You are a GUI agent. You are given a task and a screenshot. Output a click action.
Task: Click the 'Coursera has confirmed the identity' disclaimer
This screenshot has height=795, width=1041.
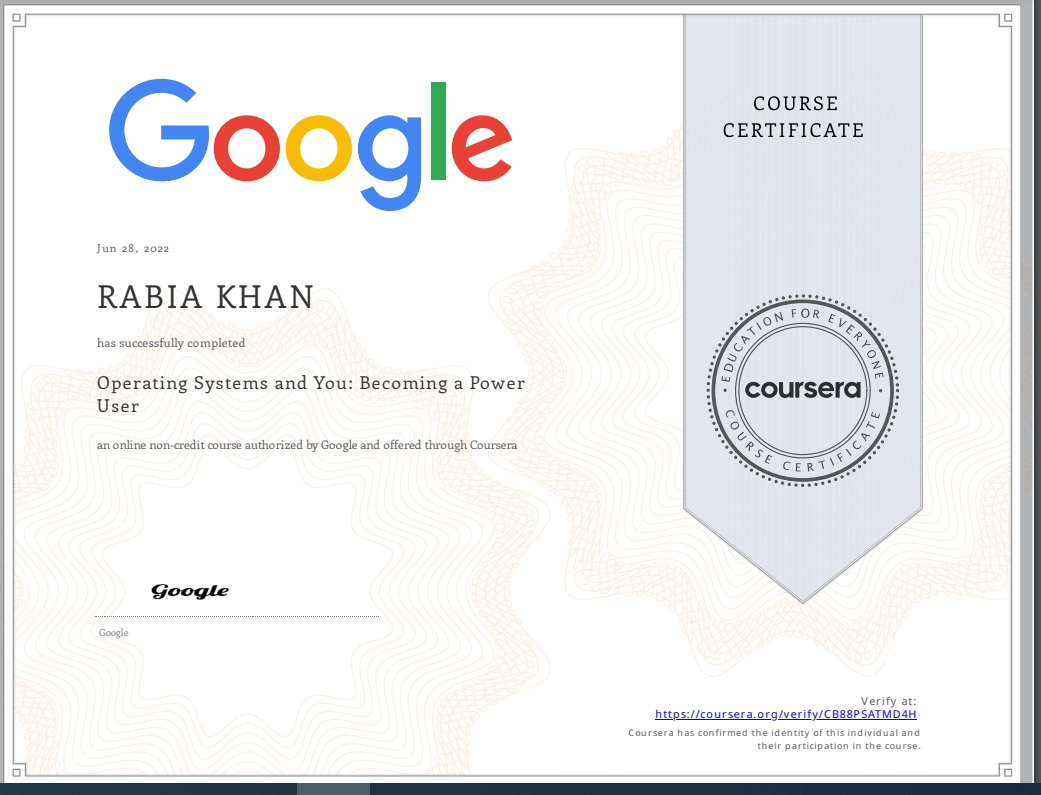tap(774, 739)
